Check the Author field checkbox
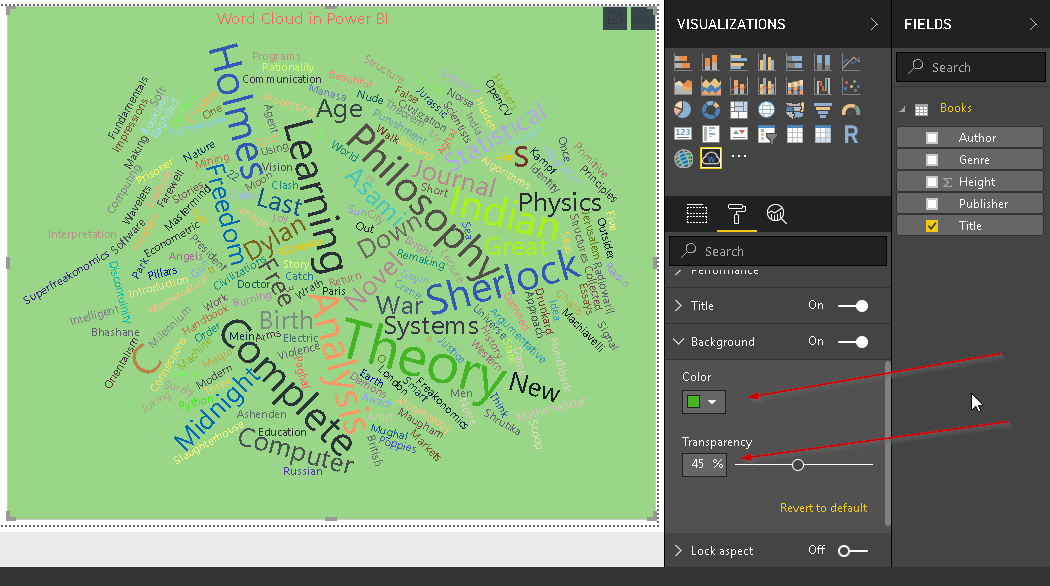 pyautogui.click(x=931, y=138)
